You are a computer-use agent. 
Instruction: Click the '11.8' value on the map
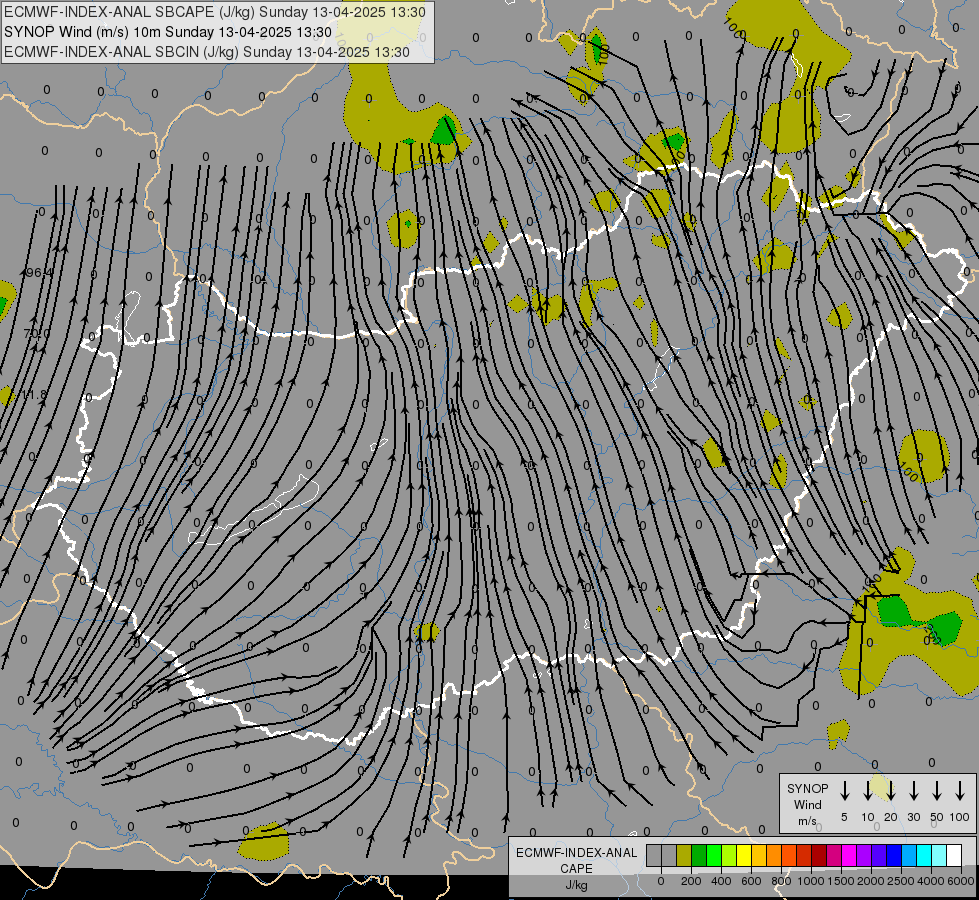(x=34, y=395)
